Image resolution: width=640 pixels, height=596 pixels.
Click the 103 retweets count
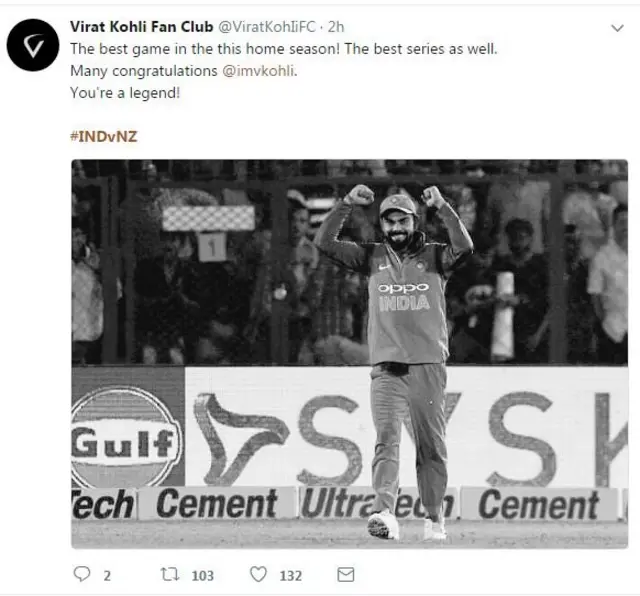coord(202,576)
